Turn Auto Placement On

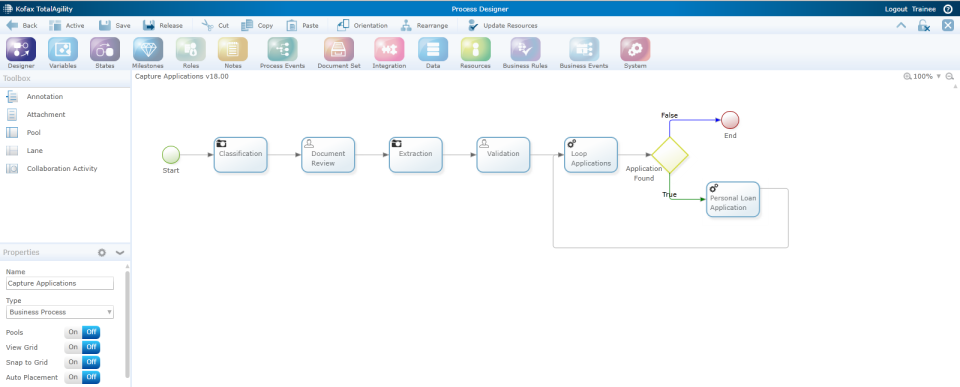click(73, 377)
